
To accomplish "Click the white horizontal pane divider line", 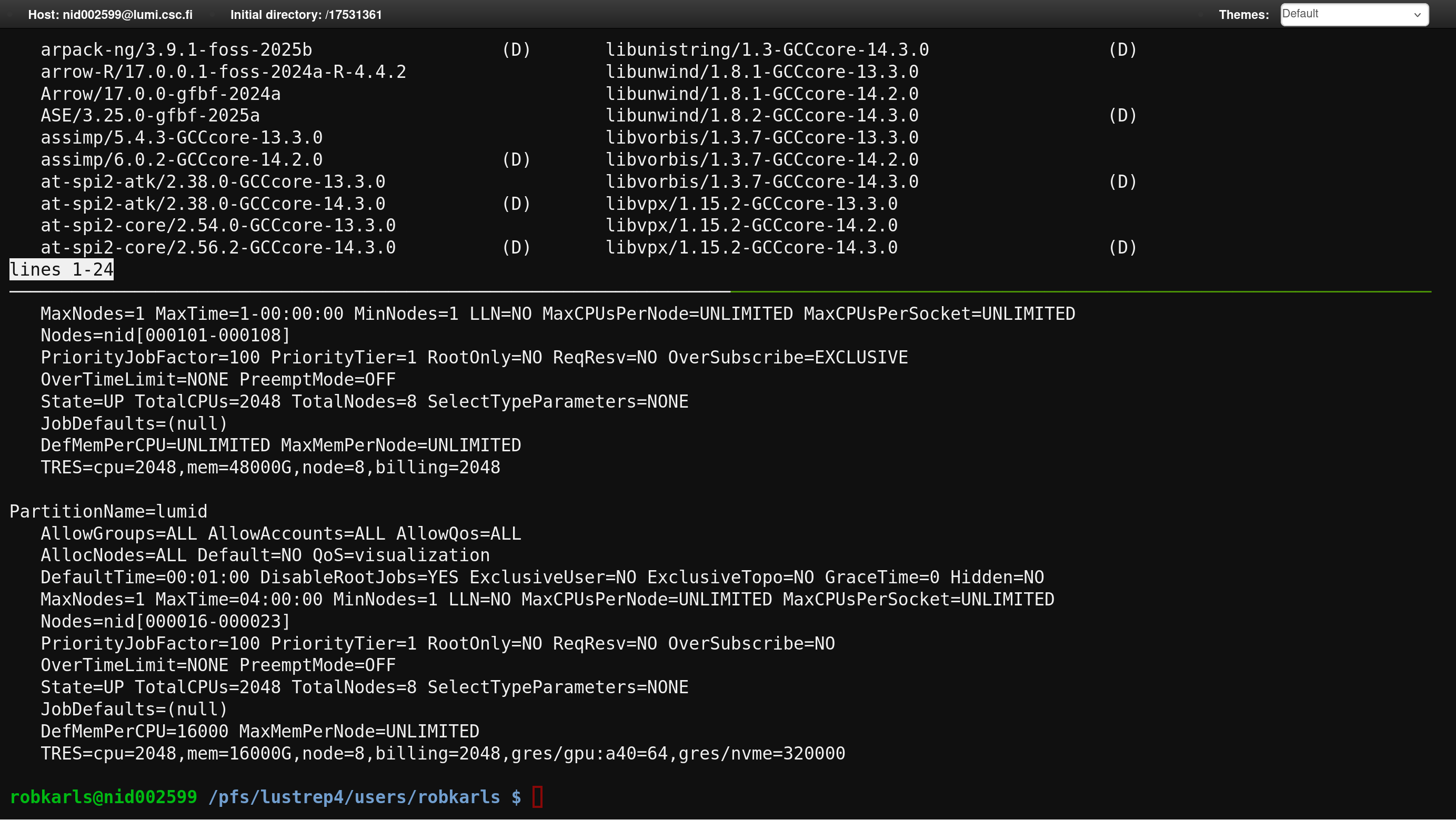I will 367,291.
